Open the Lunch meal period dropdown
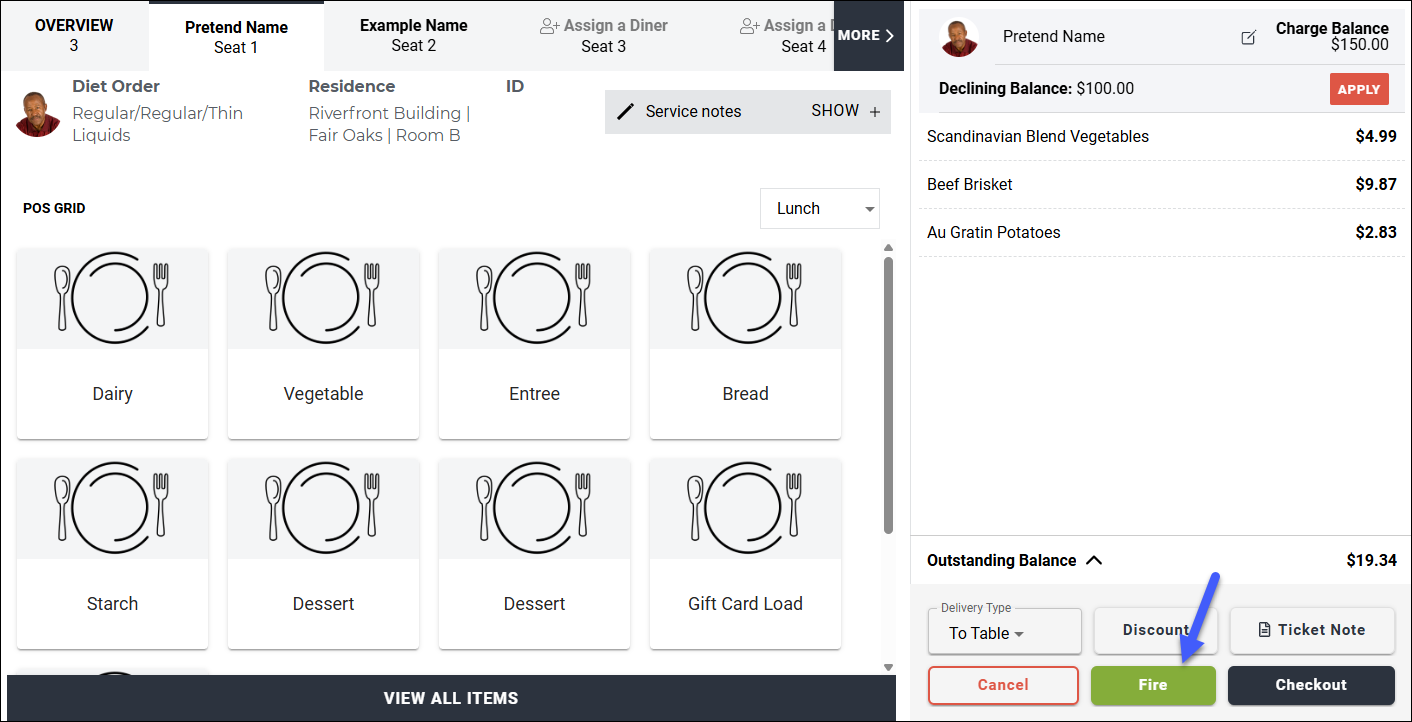The image size is (1412, 722). pyautogui.click(x=820, y=209)
